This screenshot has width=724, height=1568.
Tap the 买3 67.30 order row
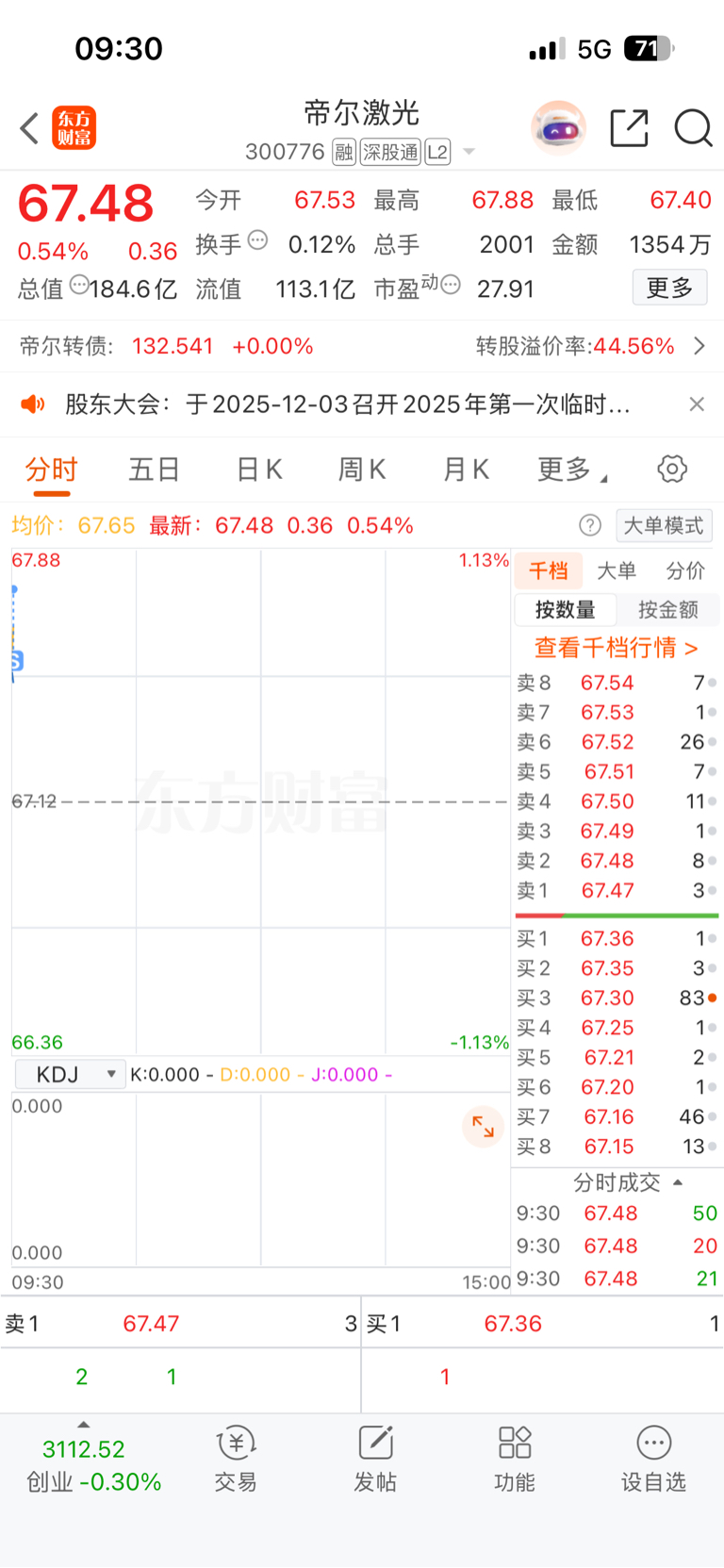point(617,998)
